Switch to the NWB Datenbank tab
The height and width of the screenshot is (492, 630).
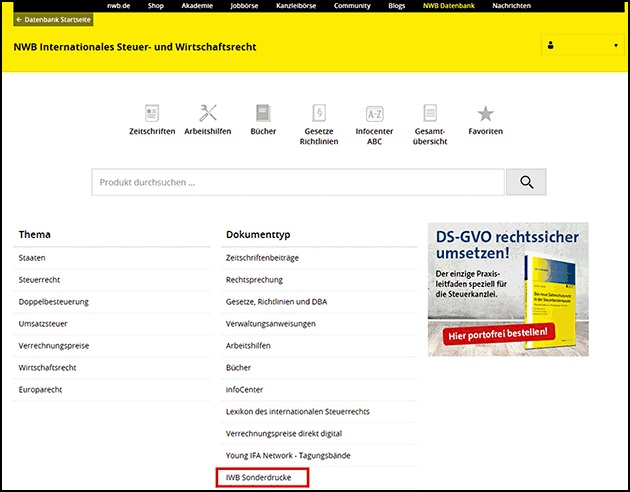point(450,5)
